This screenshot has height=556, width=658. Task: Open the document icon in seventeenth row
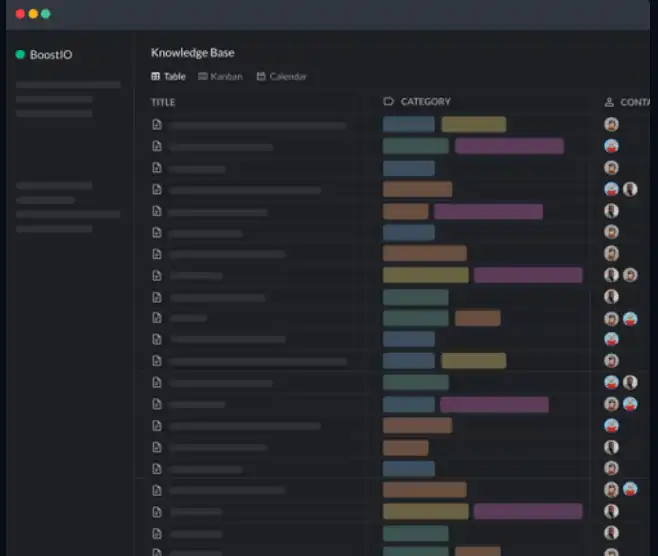click(157, 469)
